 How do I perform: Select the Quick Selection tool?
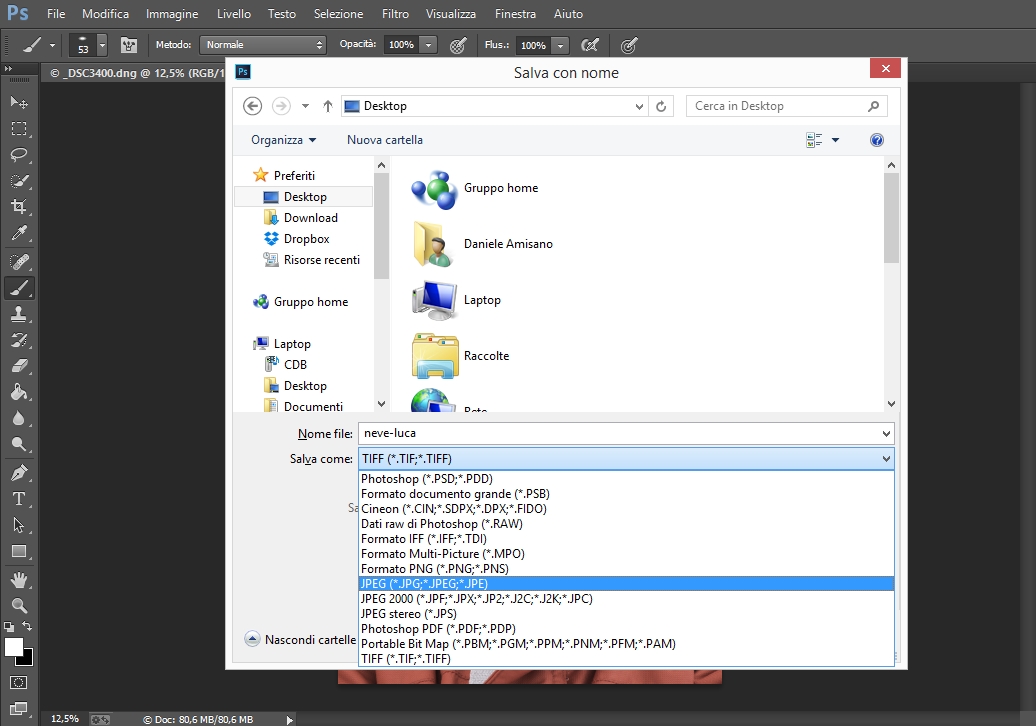click(x=18, y=180)
